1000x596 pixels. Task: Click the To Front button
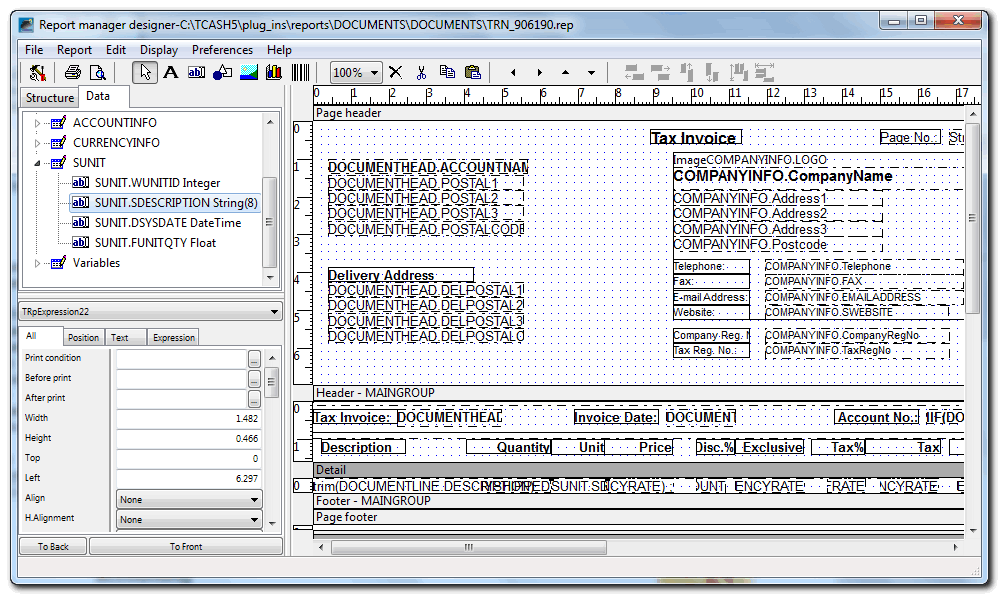[x=185, y=546]
